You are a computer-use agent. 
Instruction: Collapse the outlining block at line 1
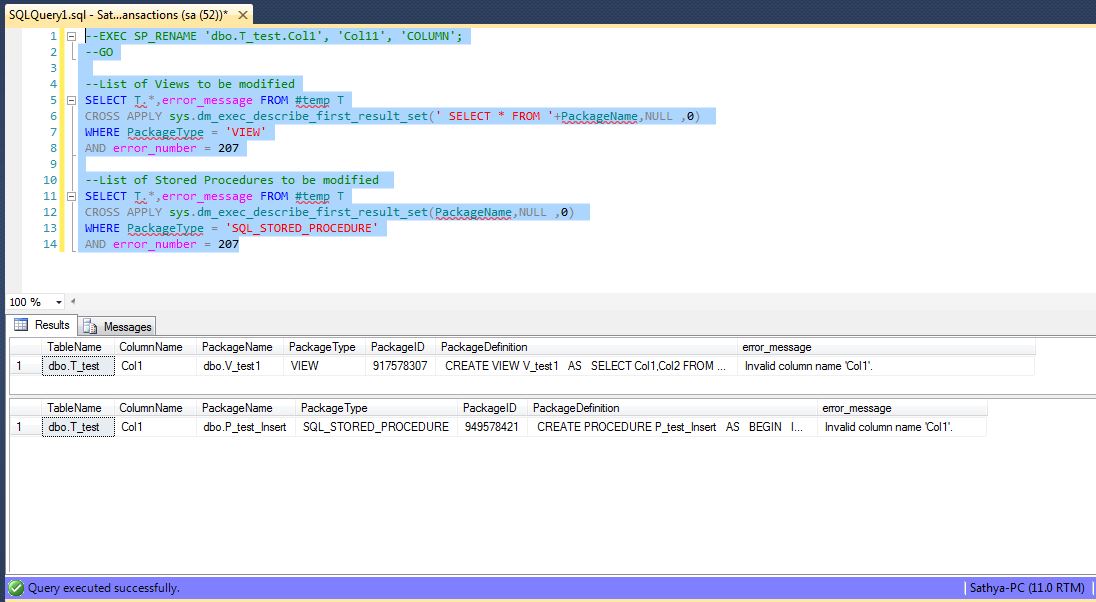click(x=71, y=36)
